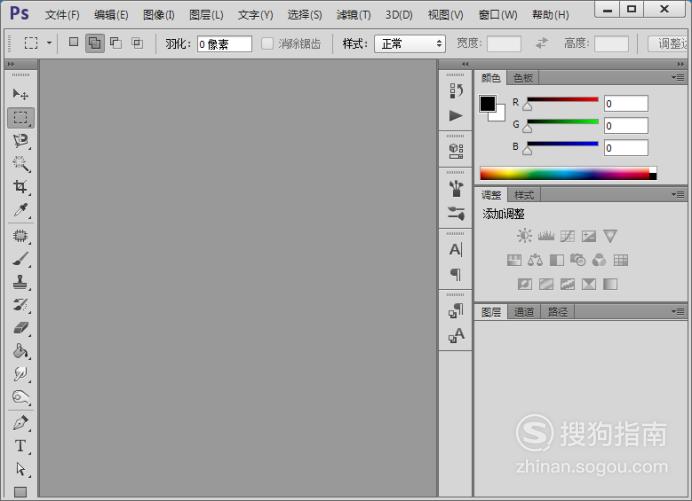Expand the left toolbox double arrow
This screenshot has width=692, height=501.
pyautogui.click(x=11, y=64)
